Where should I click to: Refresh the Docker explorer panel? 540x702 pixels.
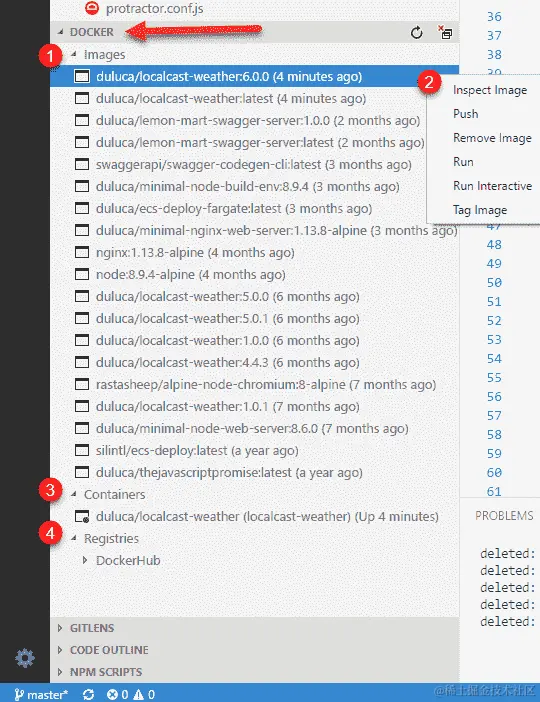[x=416, y=33]
